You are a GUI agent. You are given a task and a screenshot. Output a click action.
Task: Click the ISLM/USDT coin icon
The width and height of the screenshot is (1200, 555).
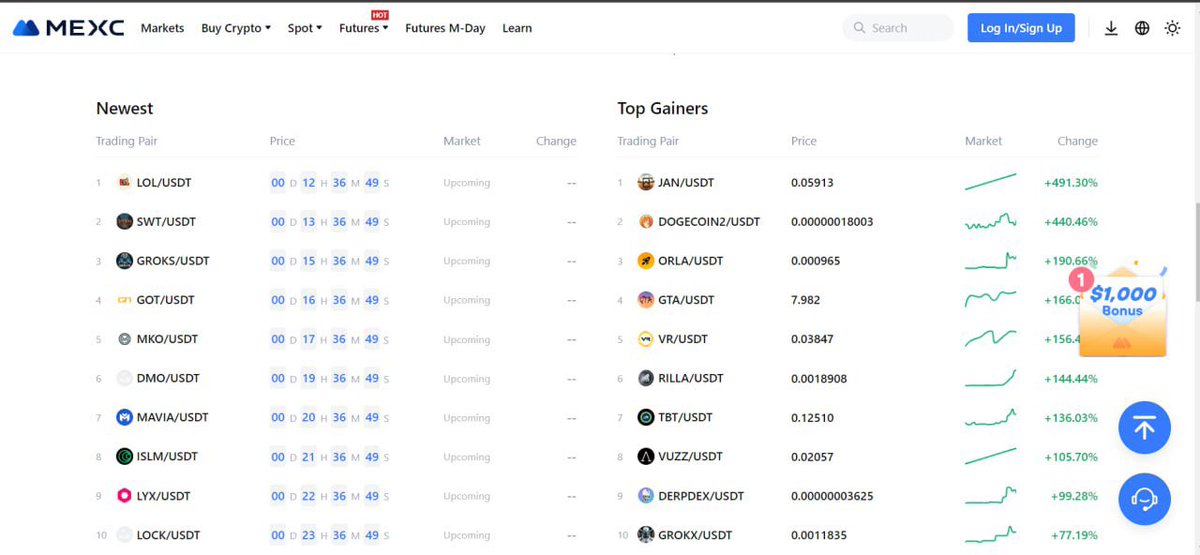coord(124,456)
